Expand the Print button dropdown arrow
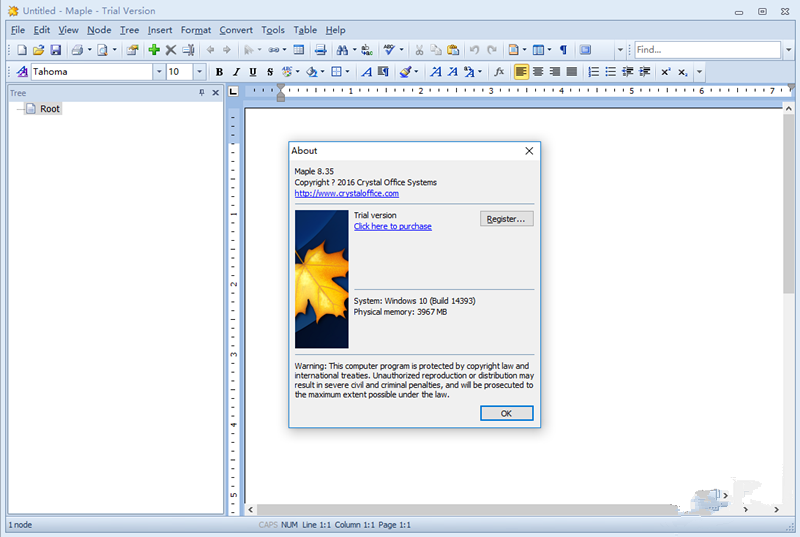 pyautogui.click(x=89, y=50)
